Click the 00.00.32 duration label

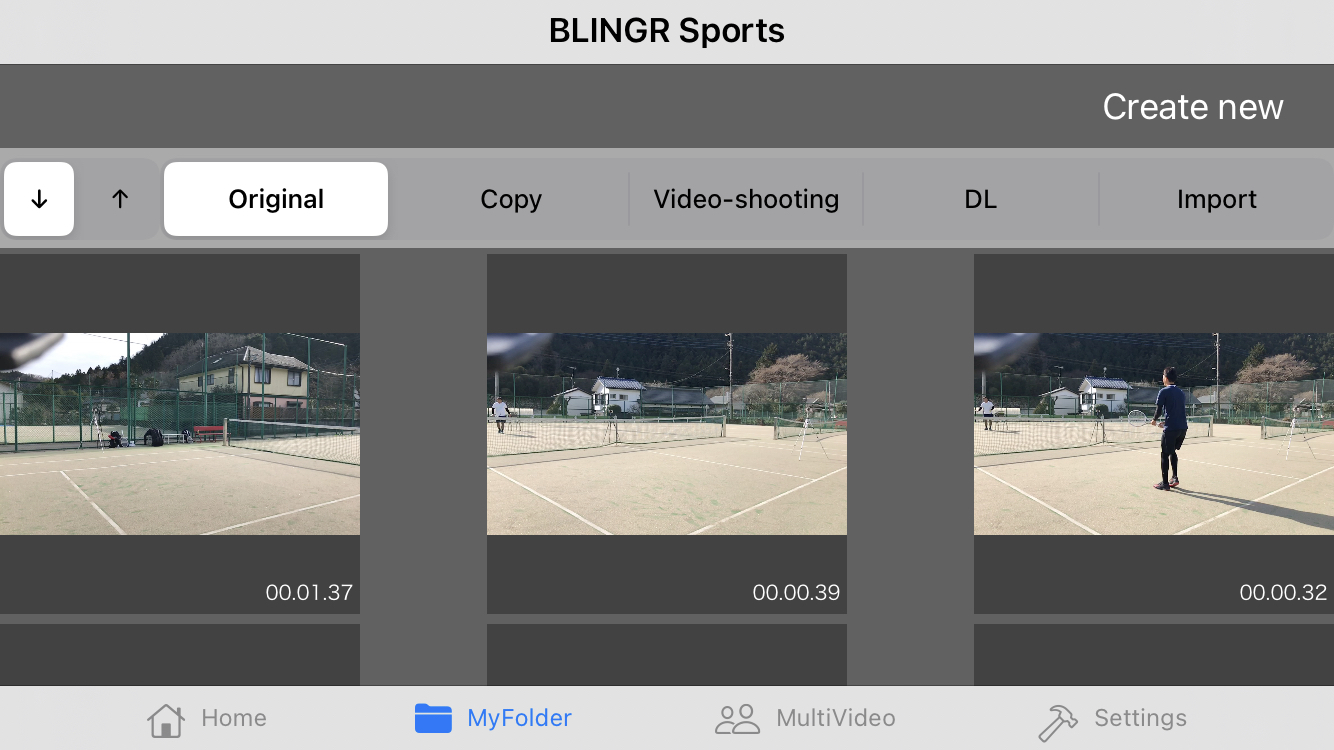click(x=1283, y=592)
